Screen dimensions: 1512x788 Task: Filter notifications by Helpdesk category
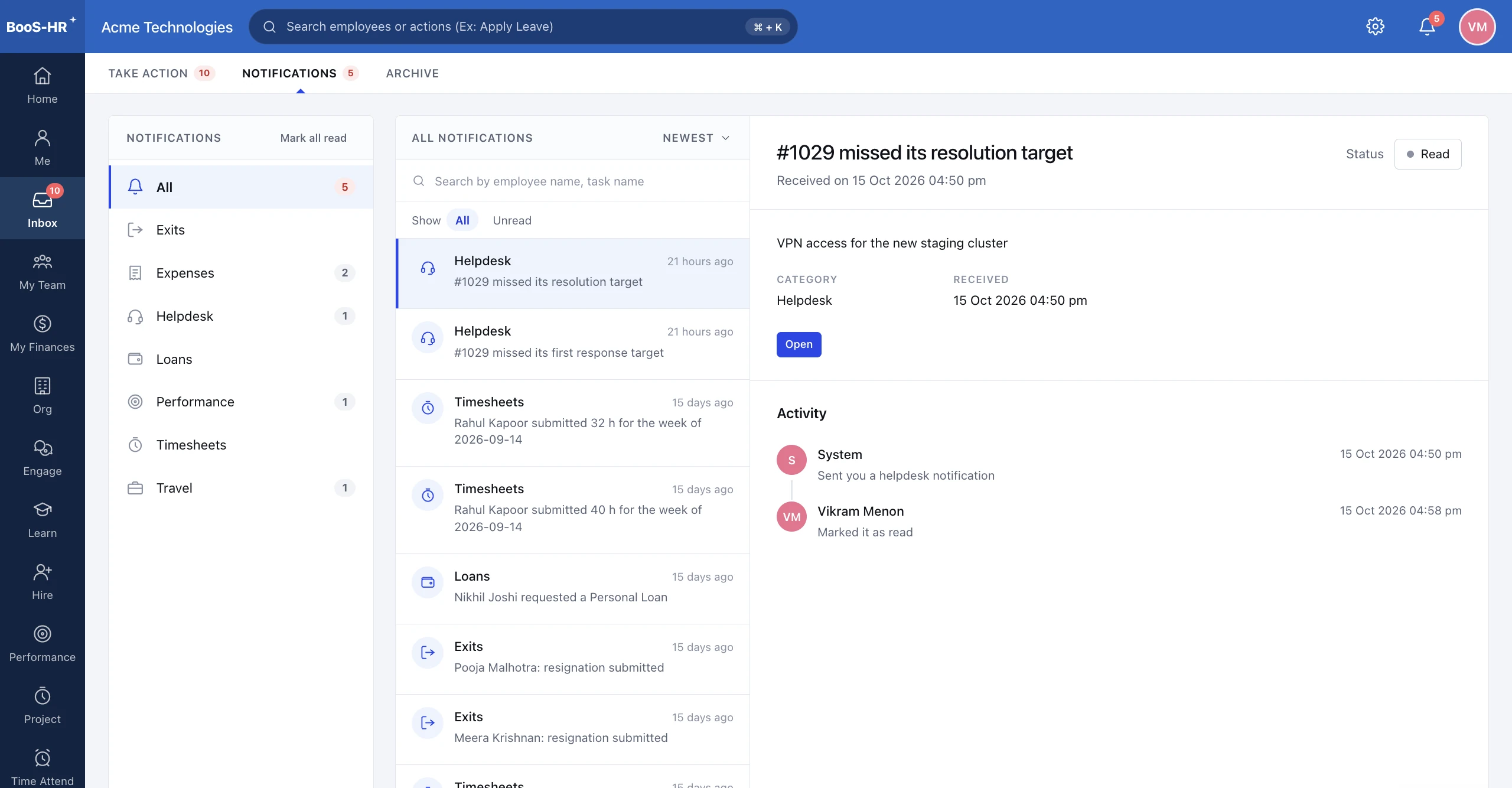(x=241, y=316)
